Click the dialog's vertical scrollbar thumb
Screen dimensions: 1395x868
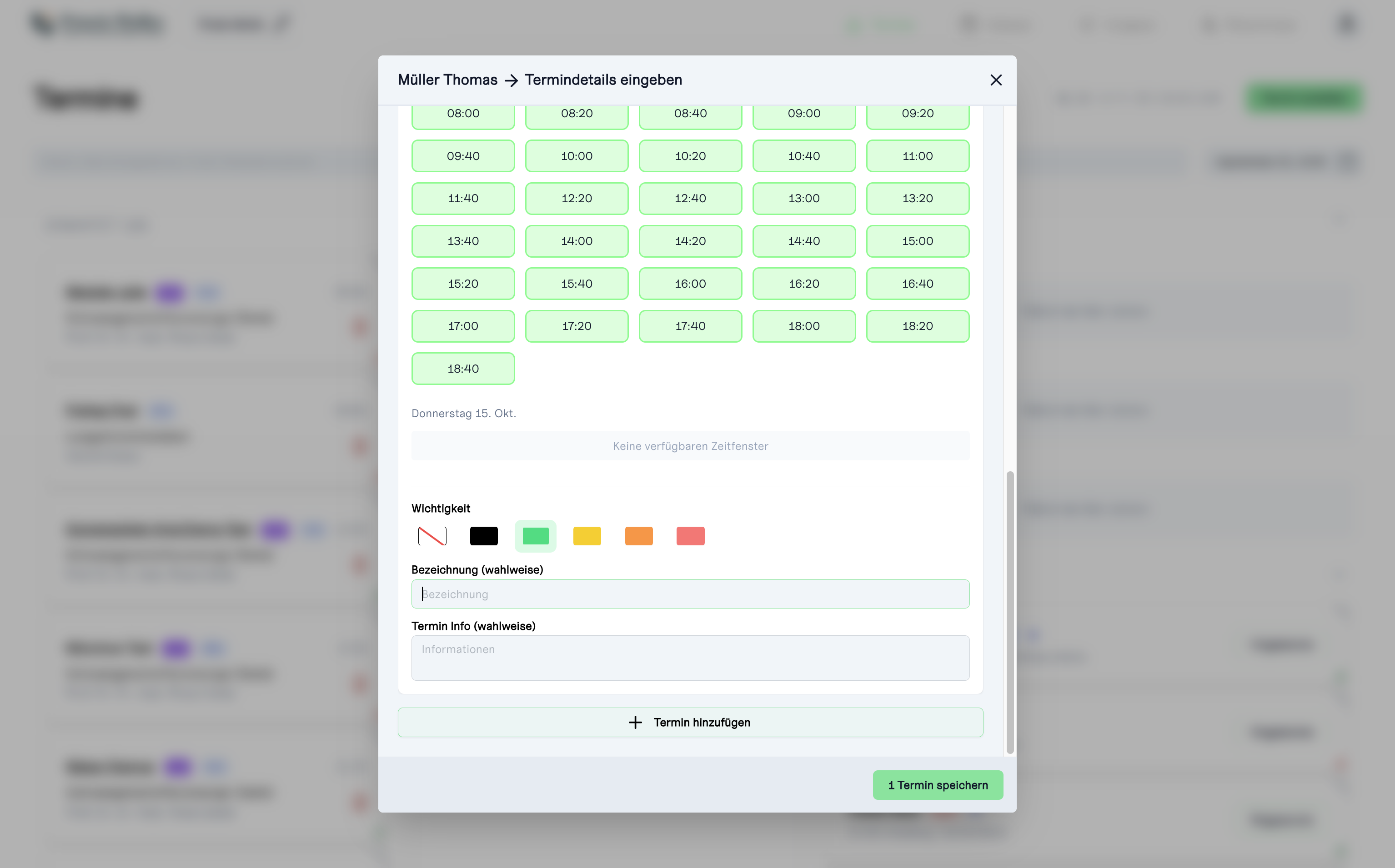[x=1009, y=612]
